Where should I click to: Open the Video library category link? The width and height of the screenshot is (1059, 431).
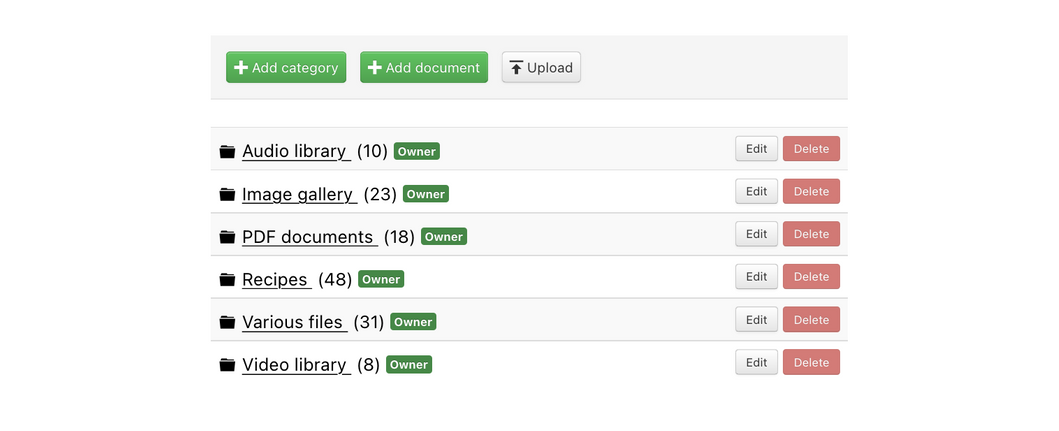coord(296,365)
